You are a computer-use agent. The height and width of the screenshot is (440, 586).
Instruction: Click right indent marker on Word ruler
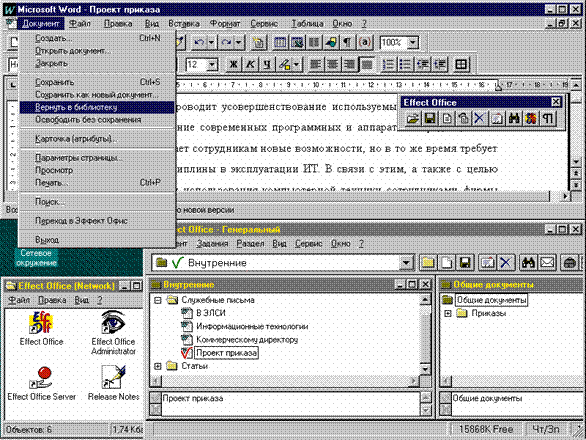click(498, 87)
